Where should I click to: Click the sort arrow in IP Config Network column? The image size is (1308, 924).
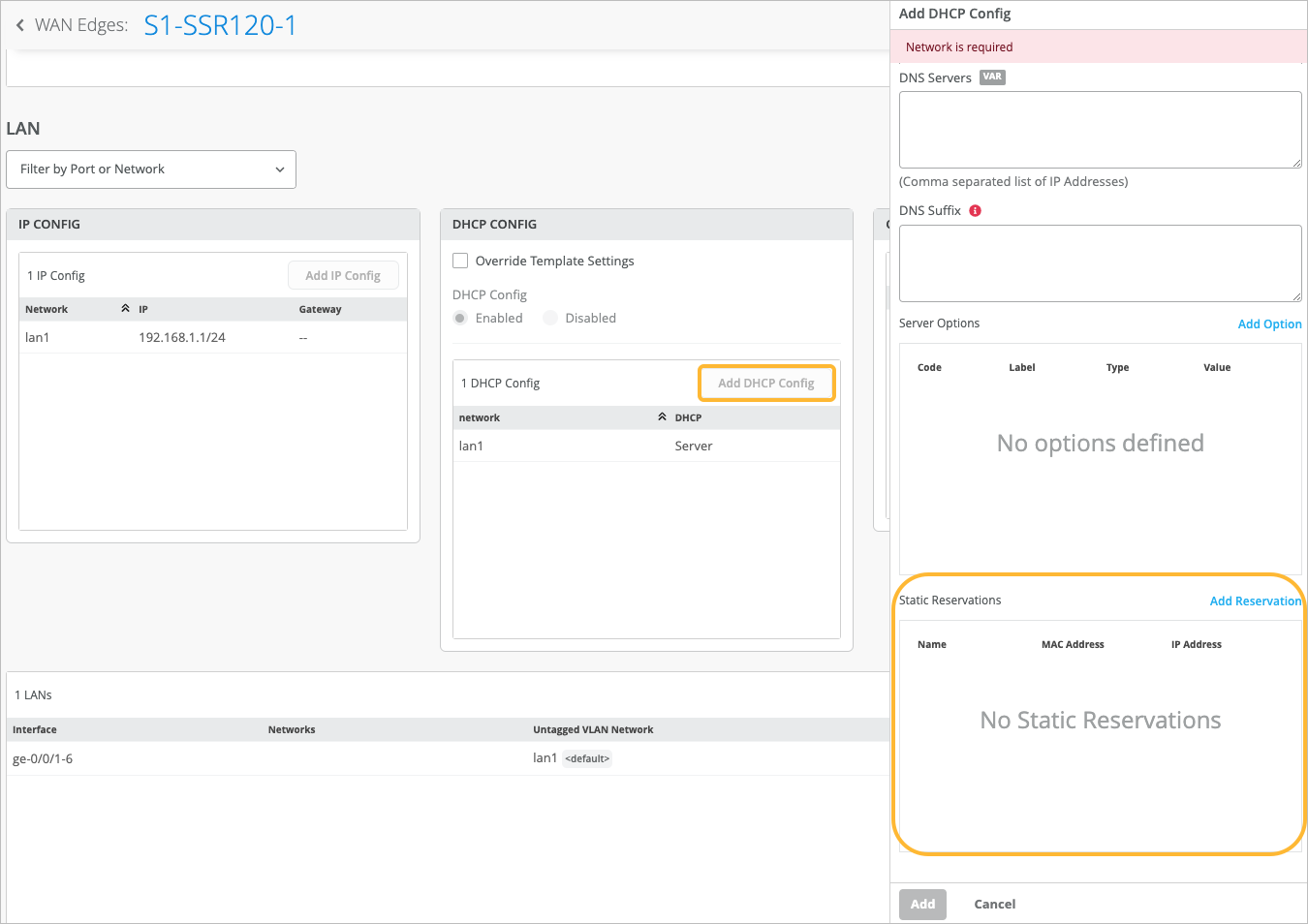pos(125,309)
